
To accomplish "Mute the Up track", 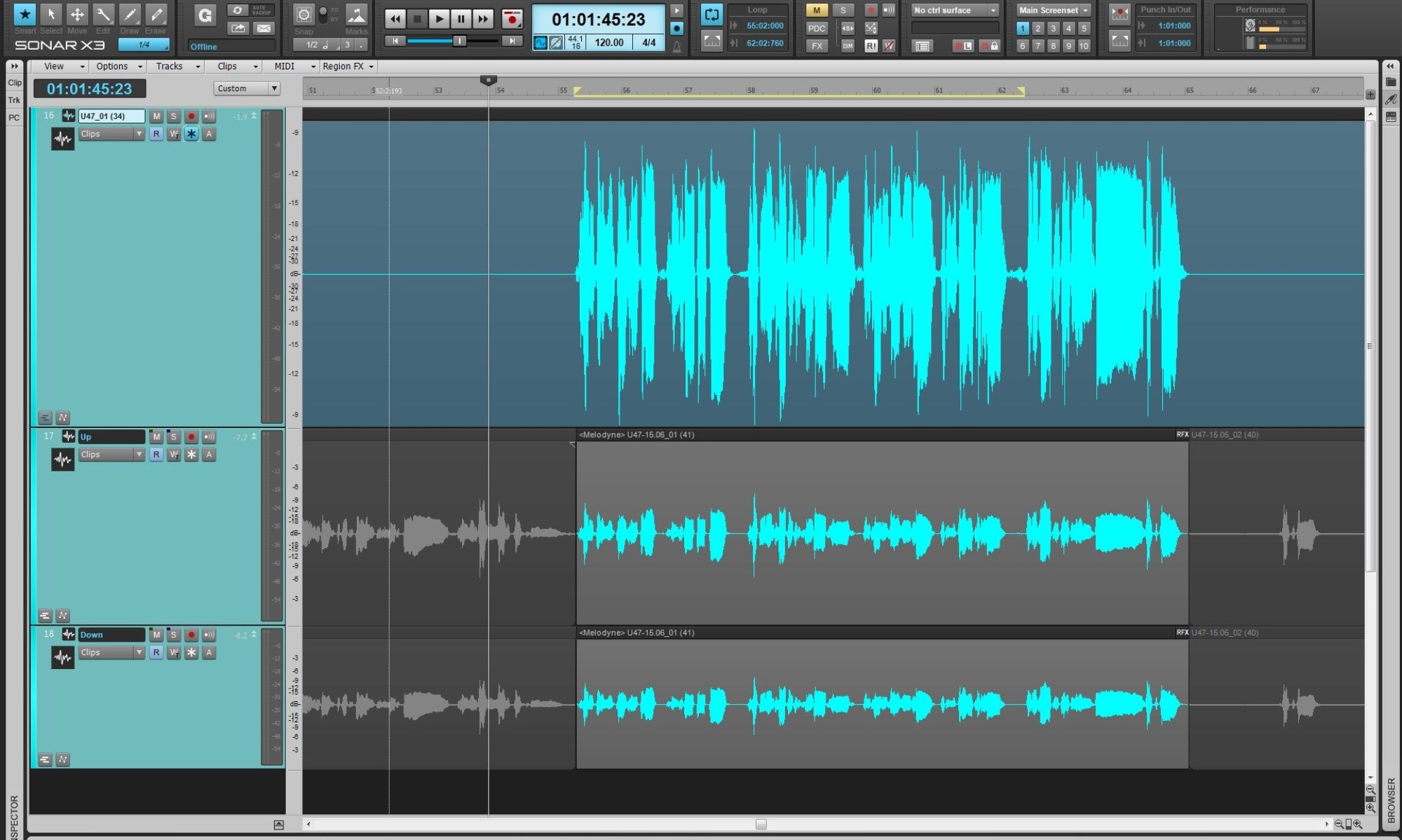I will (x=156, y=437).
